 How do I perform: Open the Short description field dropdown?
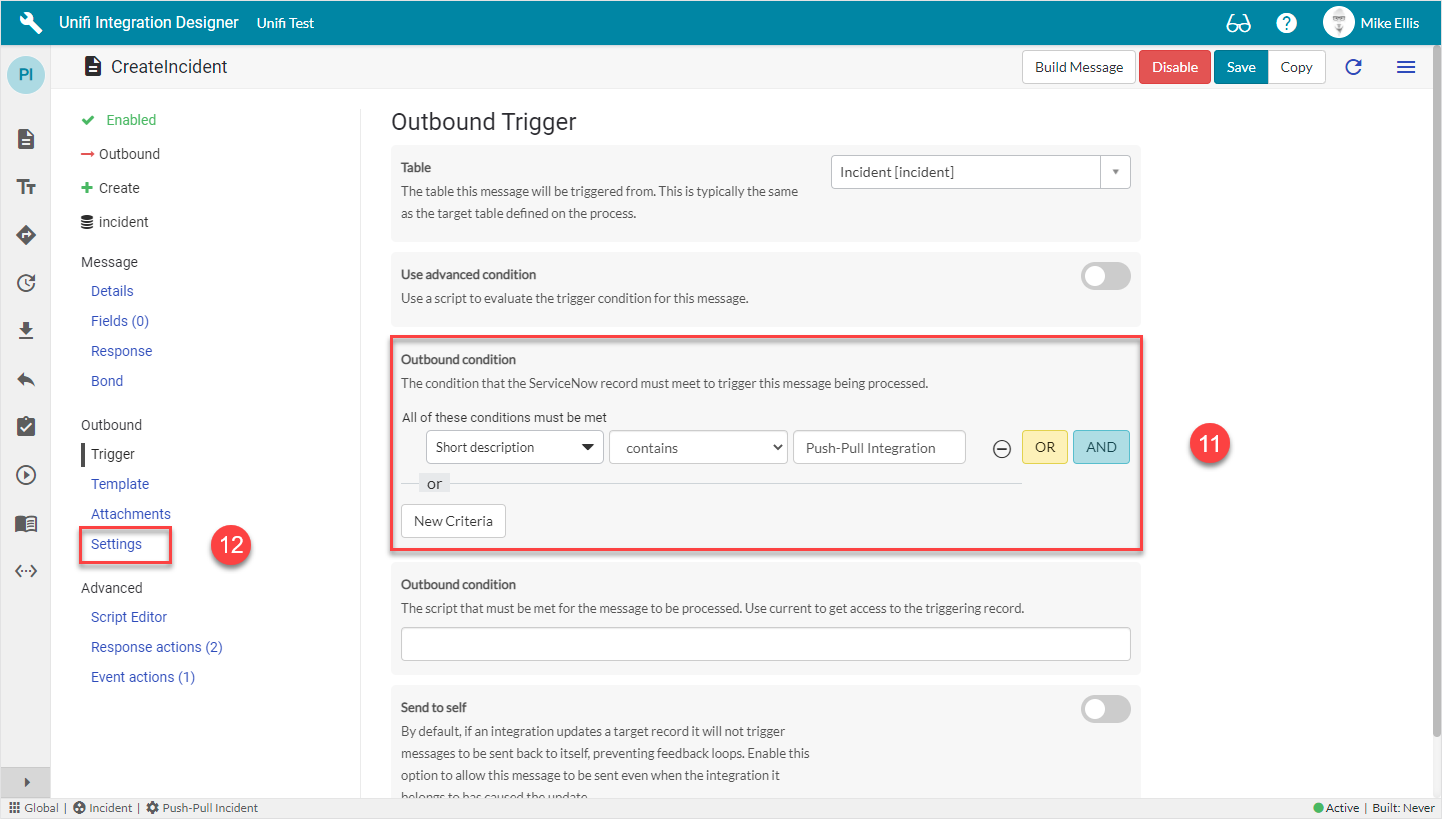[514, 447]
